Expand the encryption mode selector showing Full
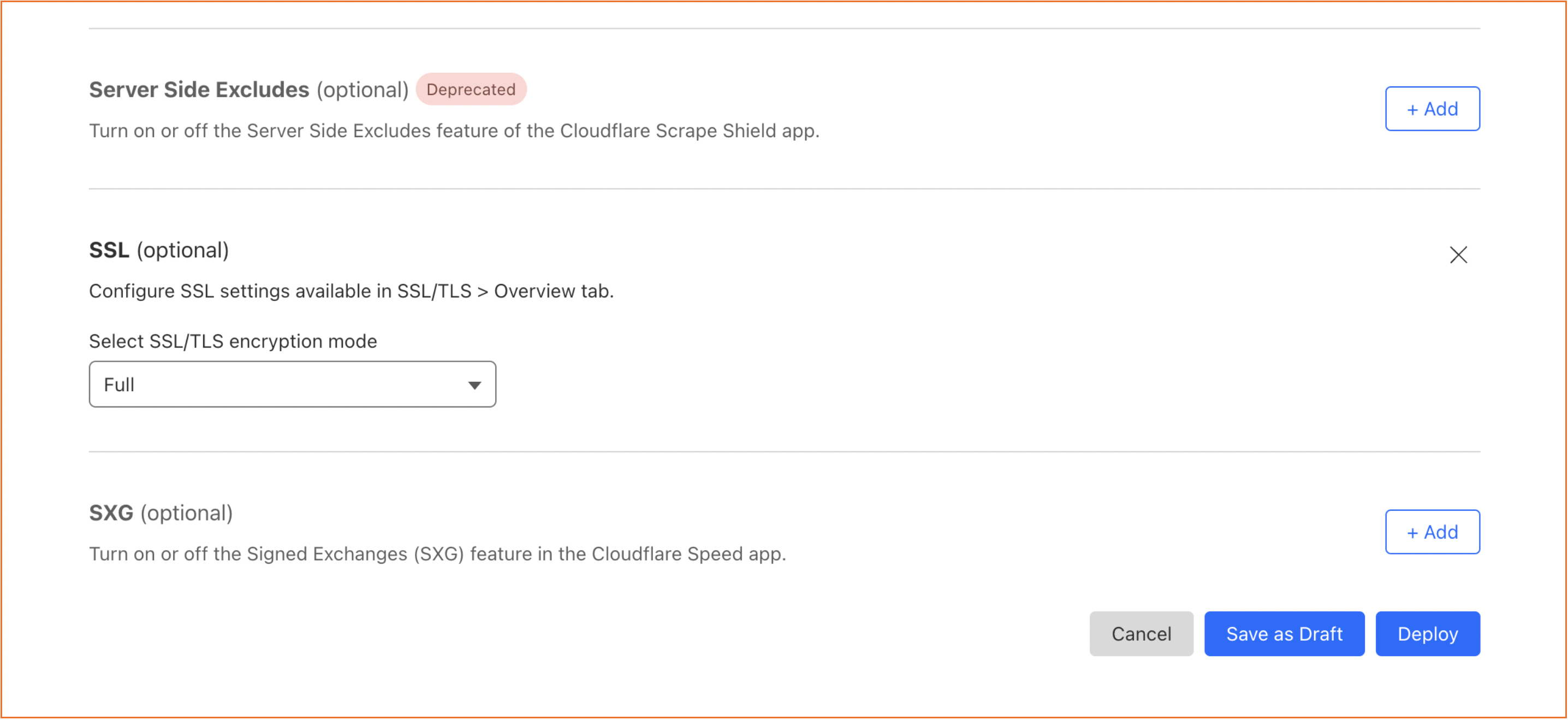This screenshot has width=1568, height=720. [x=292, y=383]
